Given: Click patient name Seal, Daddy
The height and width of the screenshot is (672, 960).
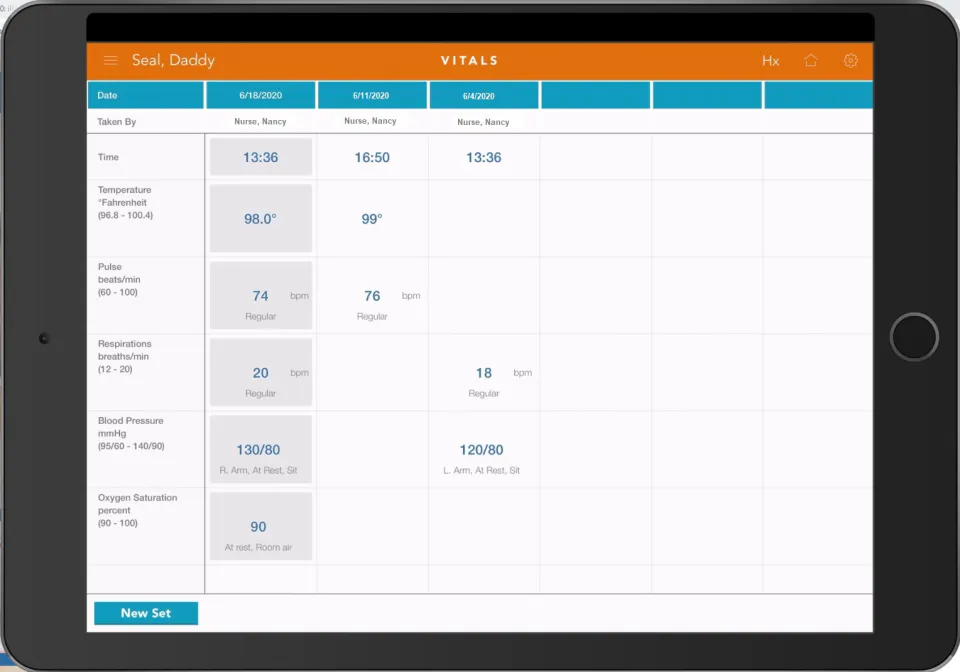Looking at the screenshot, I should [173, 60].
